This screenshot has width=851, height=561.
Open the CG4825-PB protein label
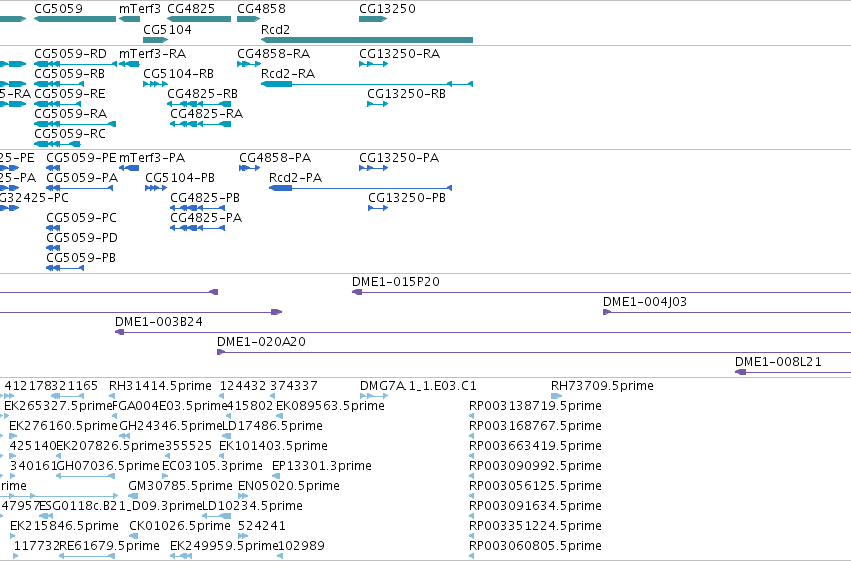tap(205, 198)
